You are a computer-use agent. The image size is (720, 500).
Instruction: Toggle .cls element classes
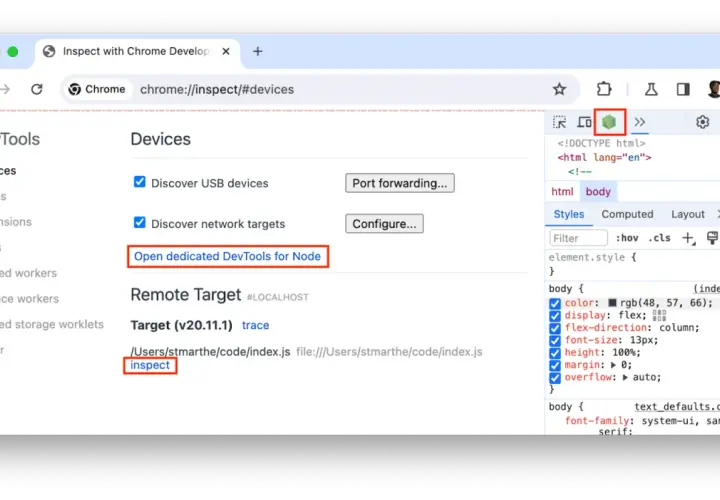tap(659, 238)
